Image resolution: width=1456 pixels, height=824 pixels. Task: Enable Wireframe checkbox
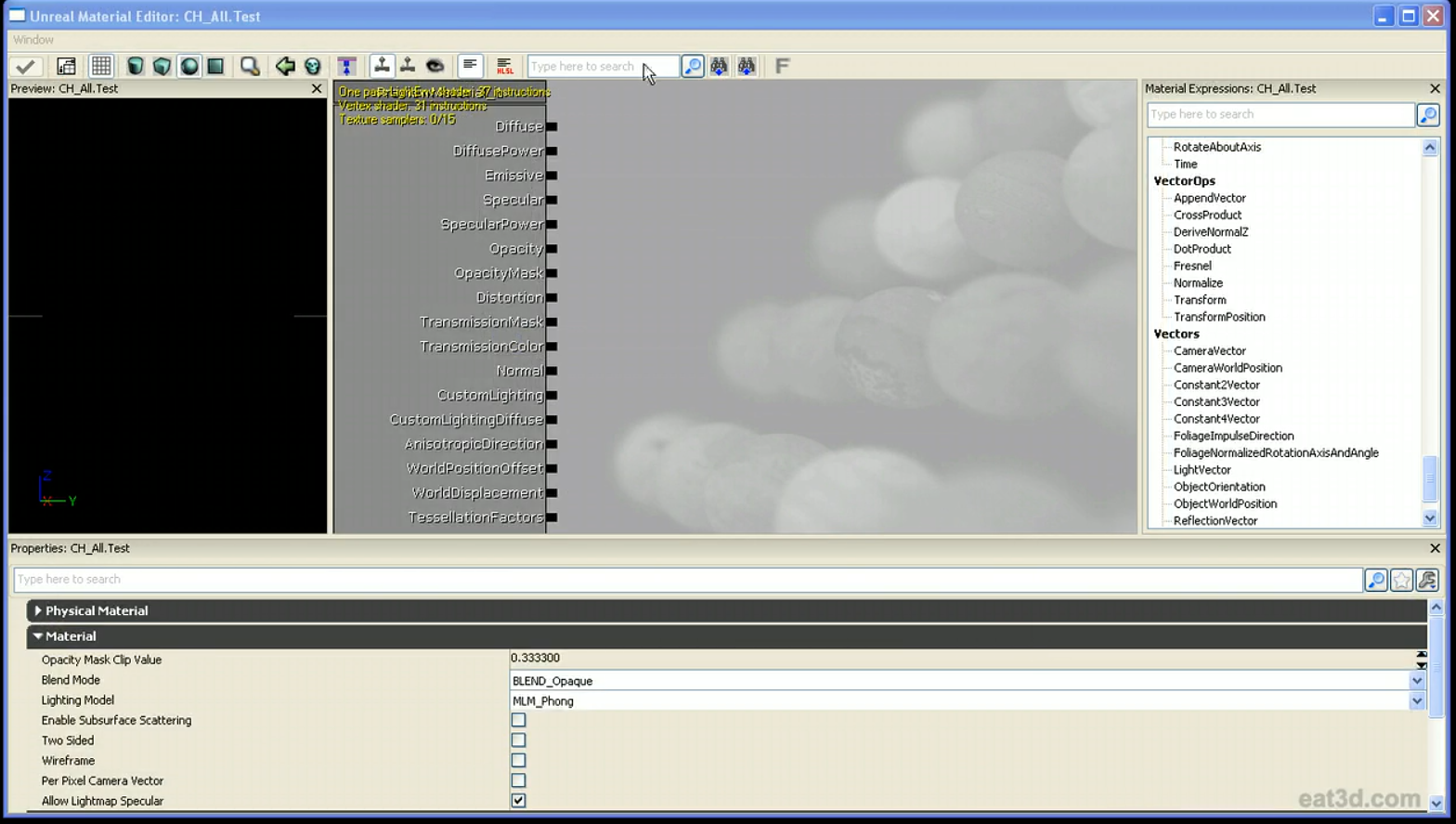[x=518, y=761]
